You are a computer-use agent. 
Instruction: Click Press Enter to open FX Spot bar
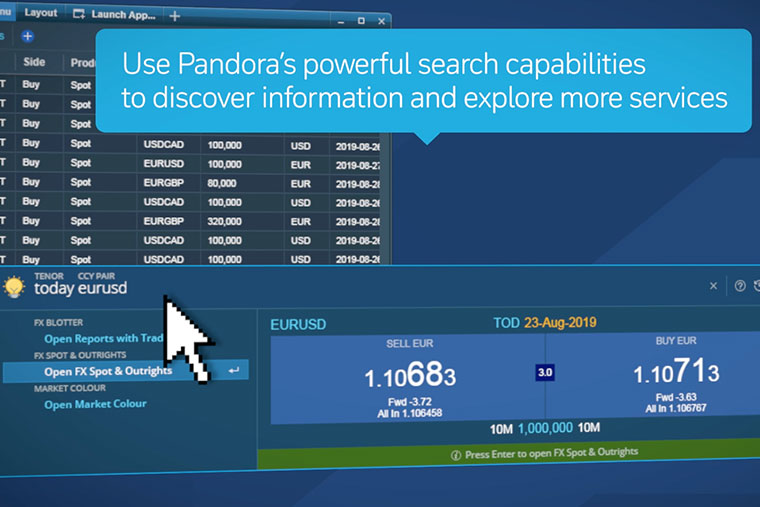[509, 453]
